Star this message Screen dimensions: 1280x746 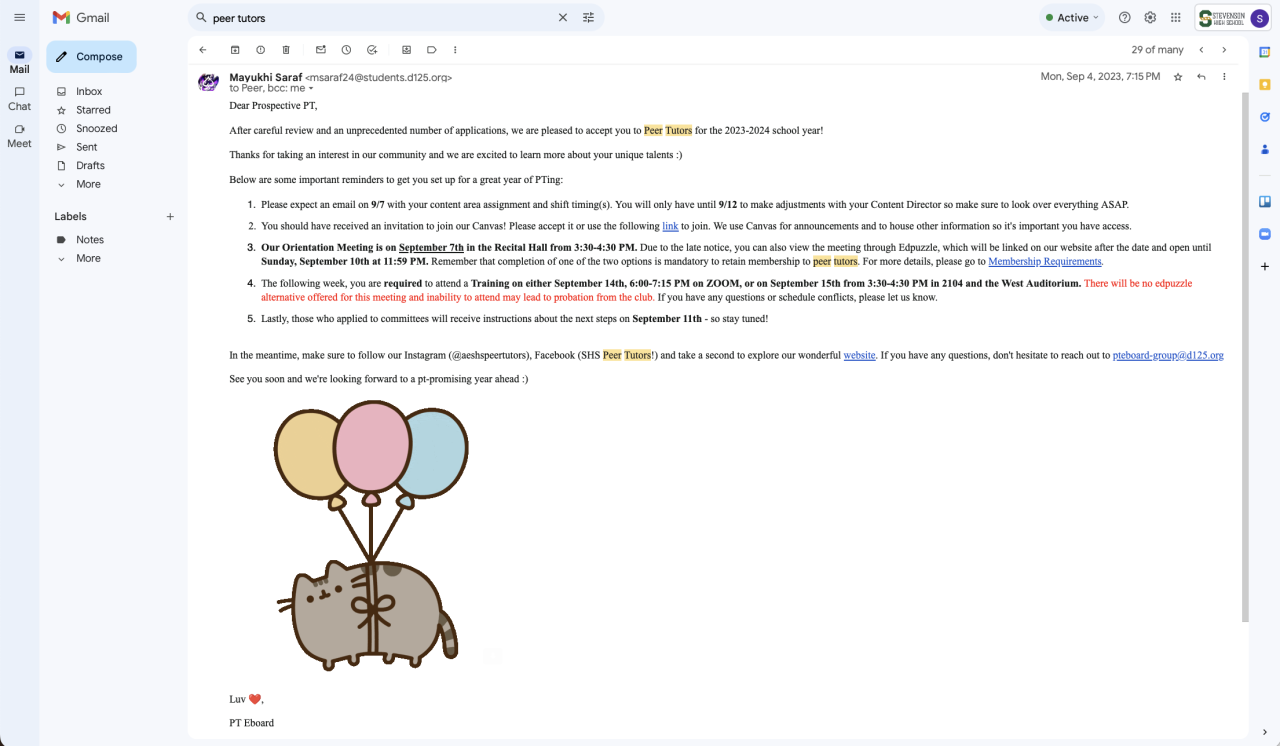click(x=1178, y=77)
